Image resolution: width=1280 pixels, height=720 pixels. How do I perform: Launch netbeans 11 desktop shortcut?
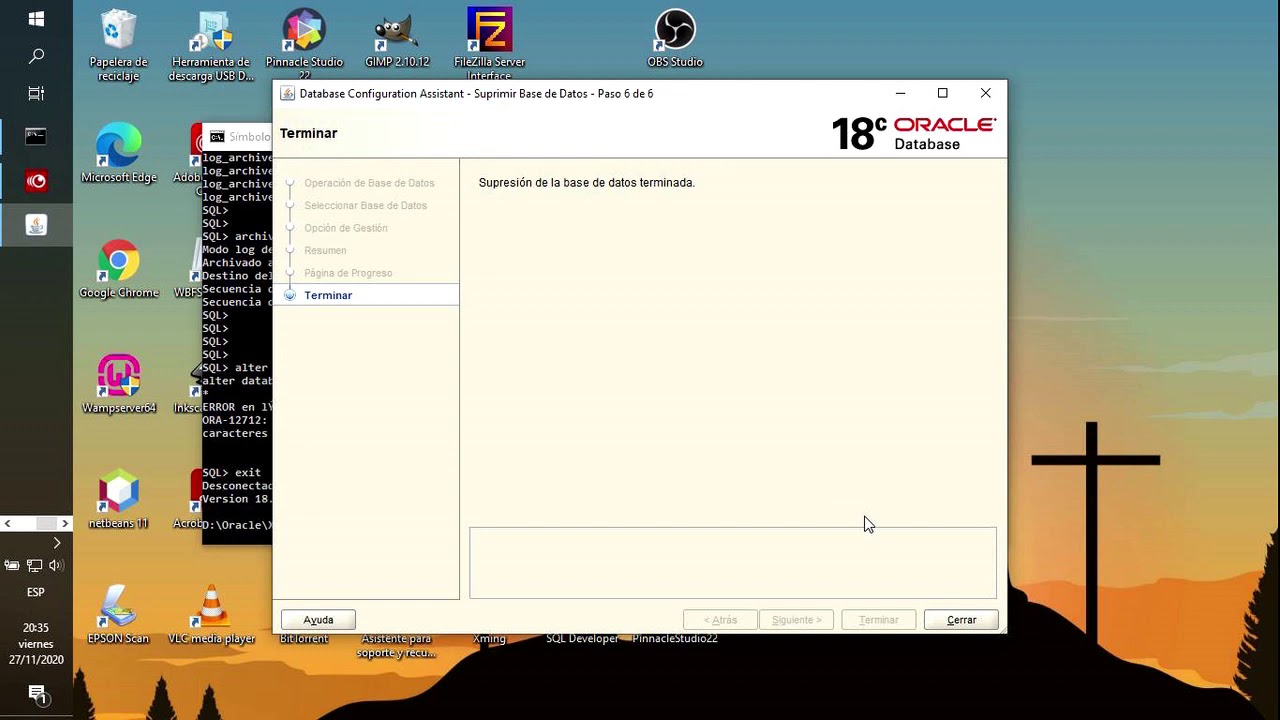119,500
